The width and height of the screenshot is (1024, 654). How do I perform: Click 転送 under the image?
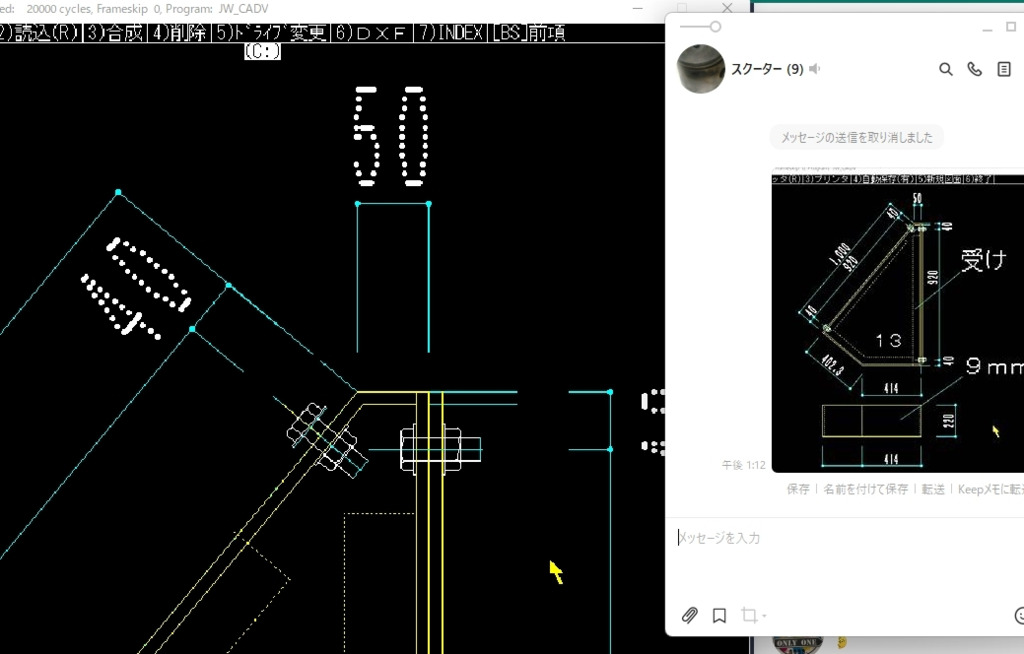coord(933,489)
